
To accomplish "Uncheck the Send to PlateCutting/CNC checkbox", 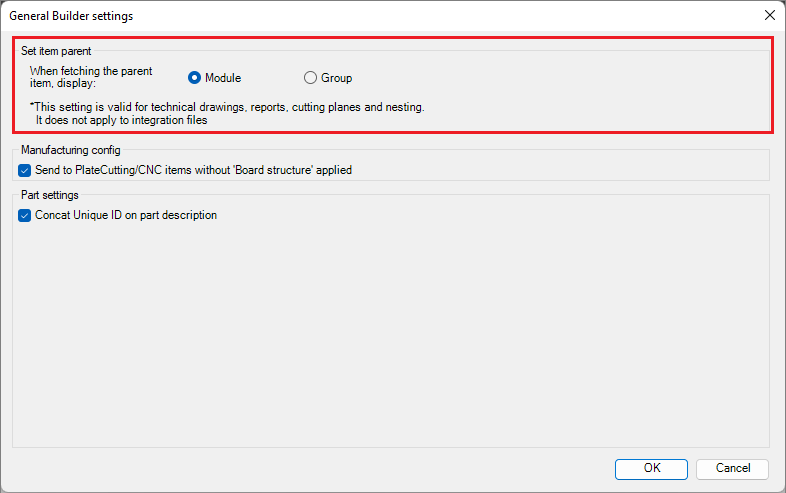I will tap(25, 171).
